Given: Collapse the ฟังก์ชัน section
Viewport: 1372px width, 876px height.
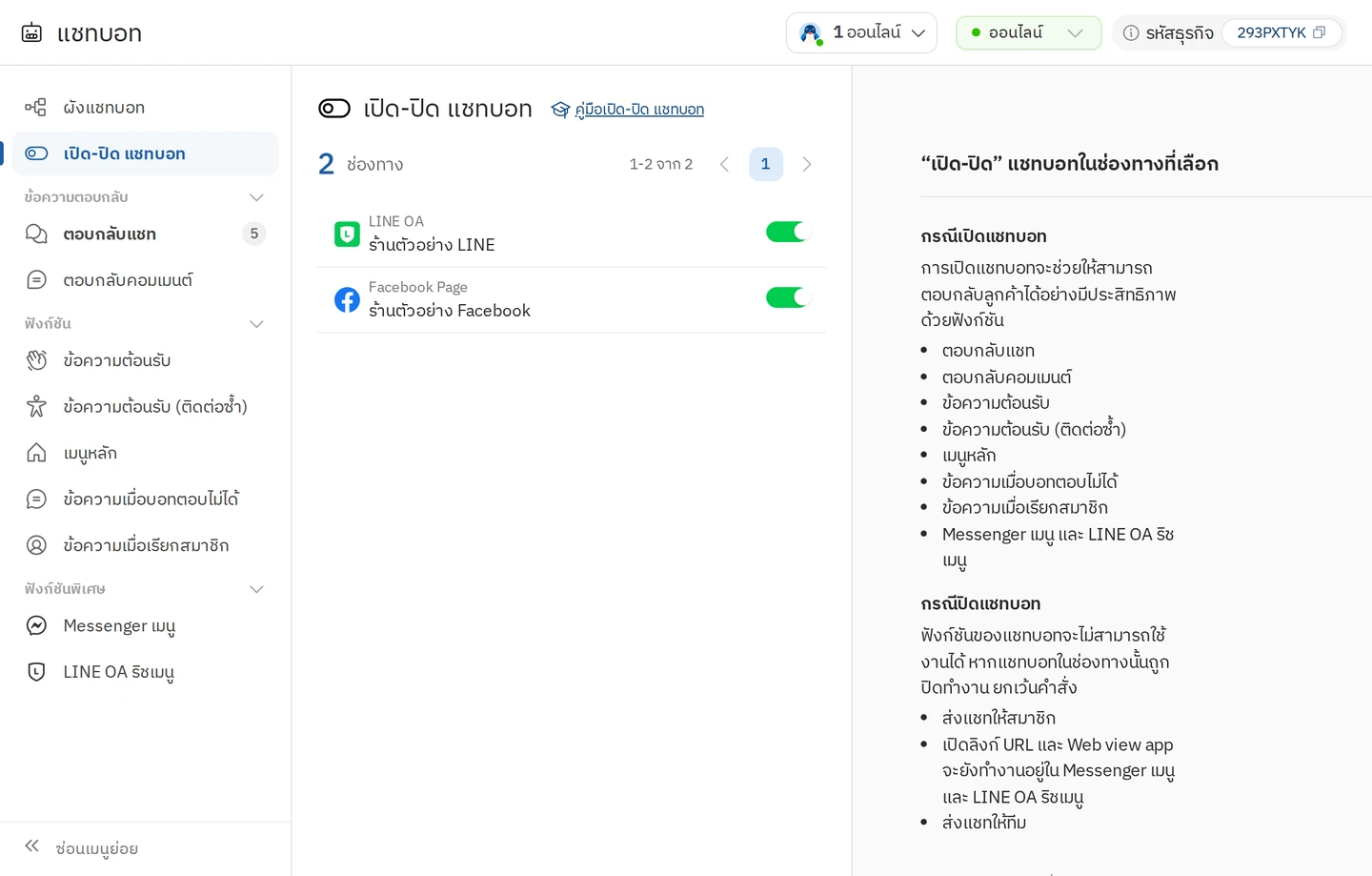Looking at the screenshot, I should click(x=256, y=324).
